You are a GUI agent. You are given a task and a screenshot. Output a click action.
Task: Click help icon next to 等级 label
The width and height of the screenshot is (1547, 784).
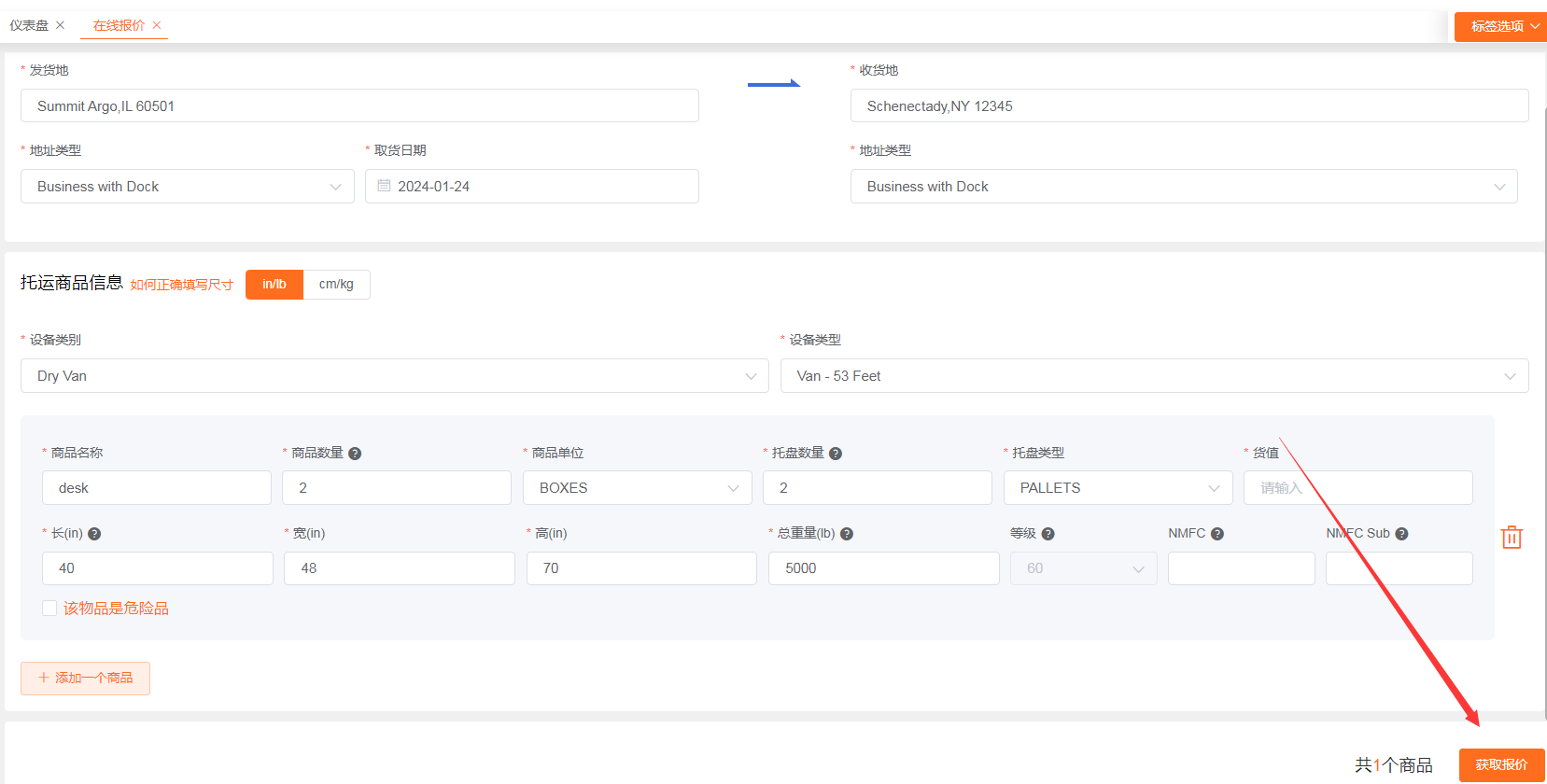coord(1048,534)
